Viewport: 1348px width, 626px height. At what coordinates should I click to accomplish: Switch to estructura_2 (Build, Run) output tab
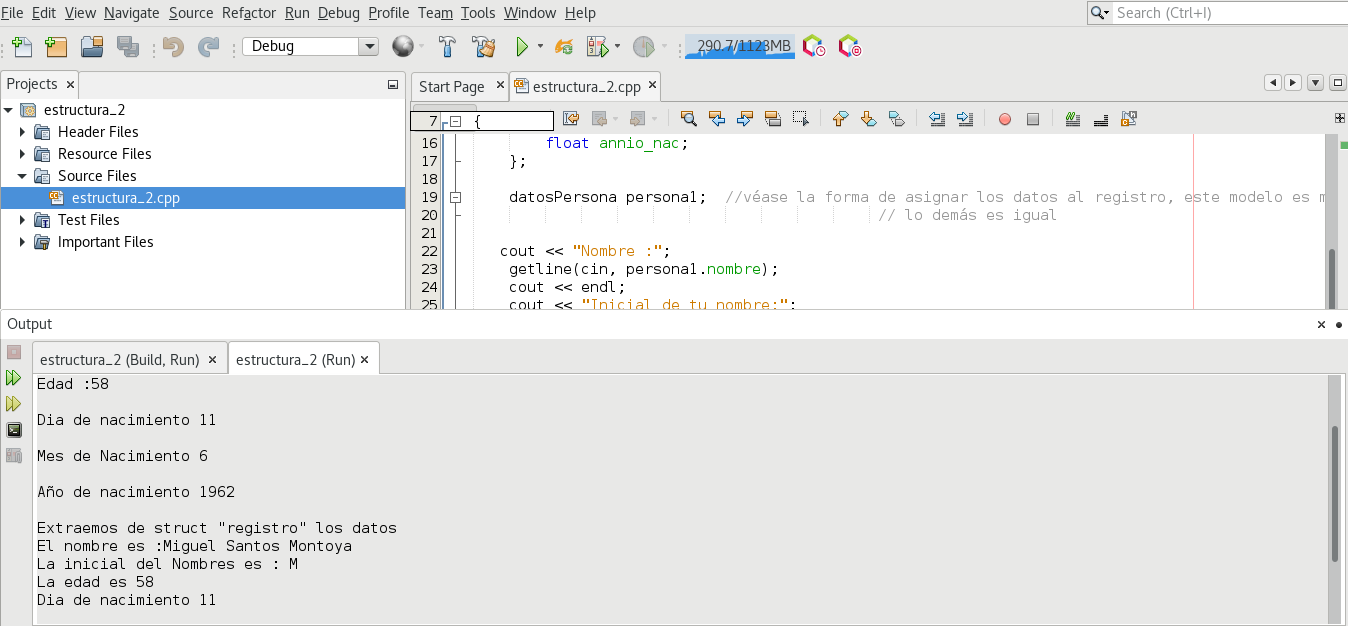(x=119, y=360)
